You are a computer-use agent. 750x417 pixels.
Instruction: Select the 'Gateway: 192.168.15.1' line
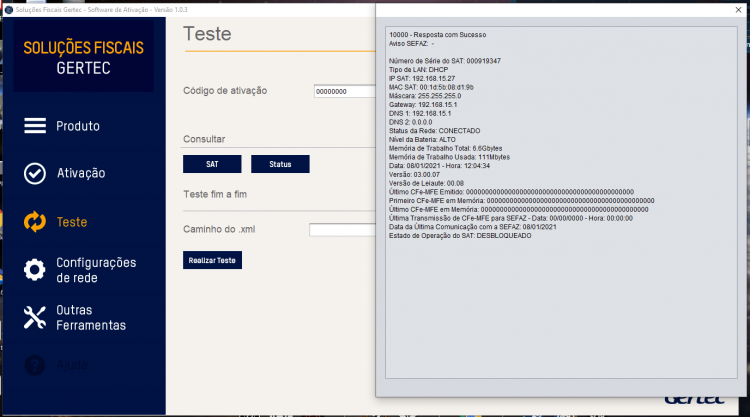(x=423, y=105)
